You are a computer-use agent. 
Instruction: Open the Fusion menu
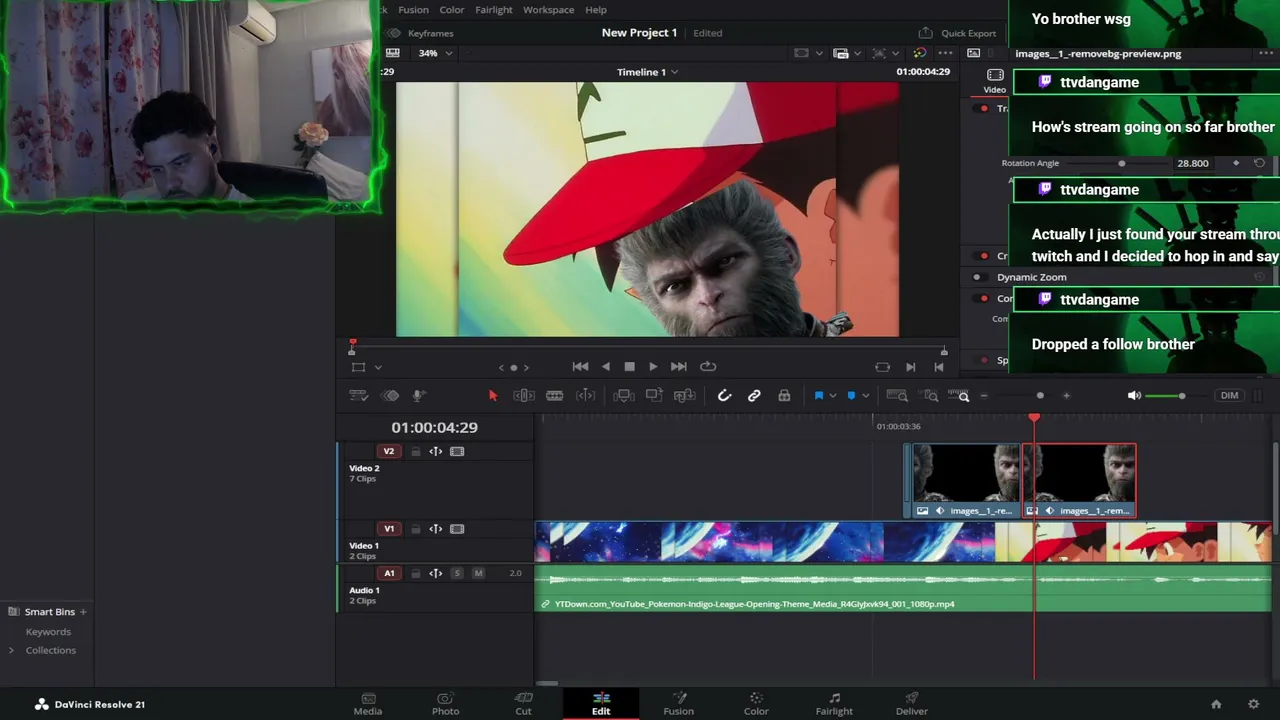pyautogui.click(x=413, y=10)
